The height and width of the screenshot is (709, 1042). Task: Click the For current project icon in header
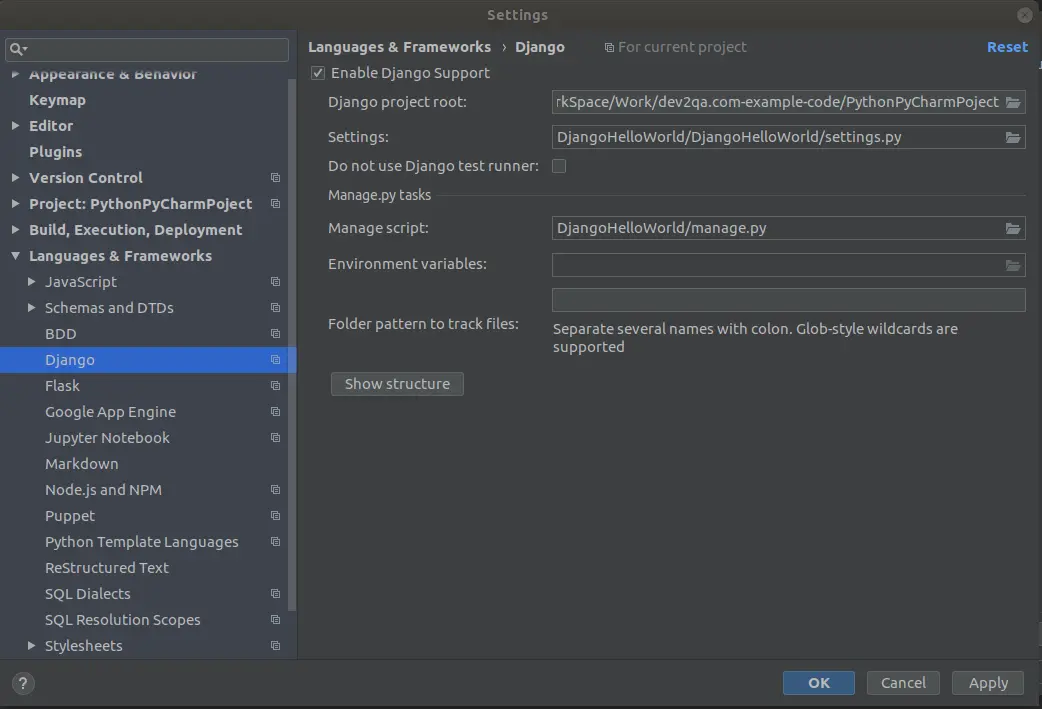[x=609, y=48]
